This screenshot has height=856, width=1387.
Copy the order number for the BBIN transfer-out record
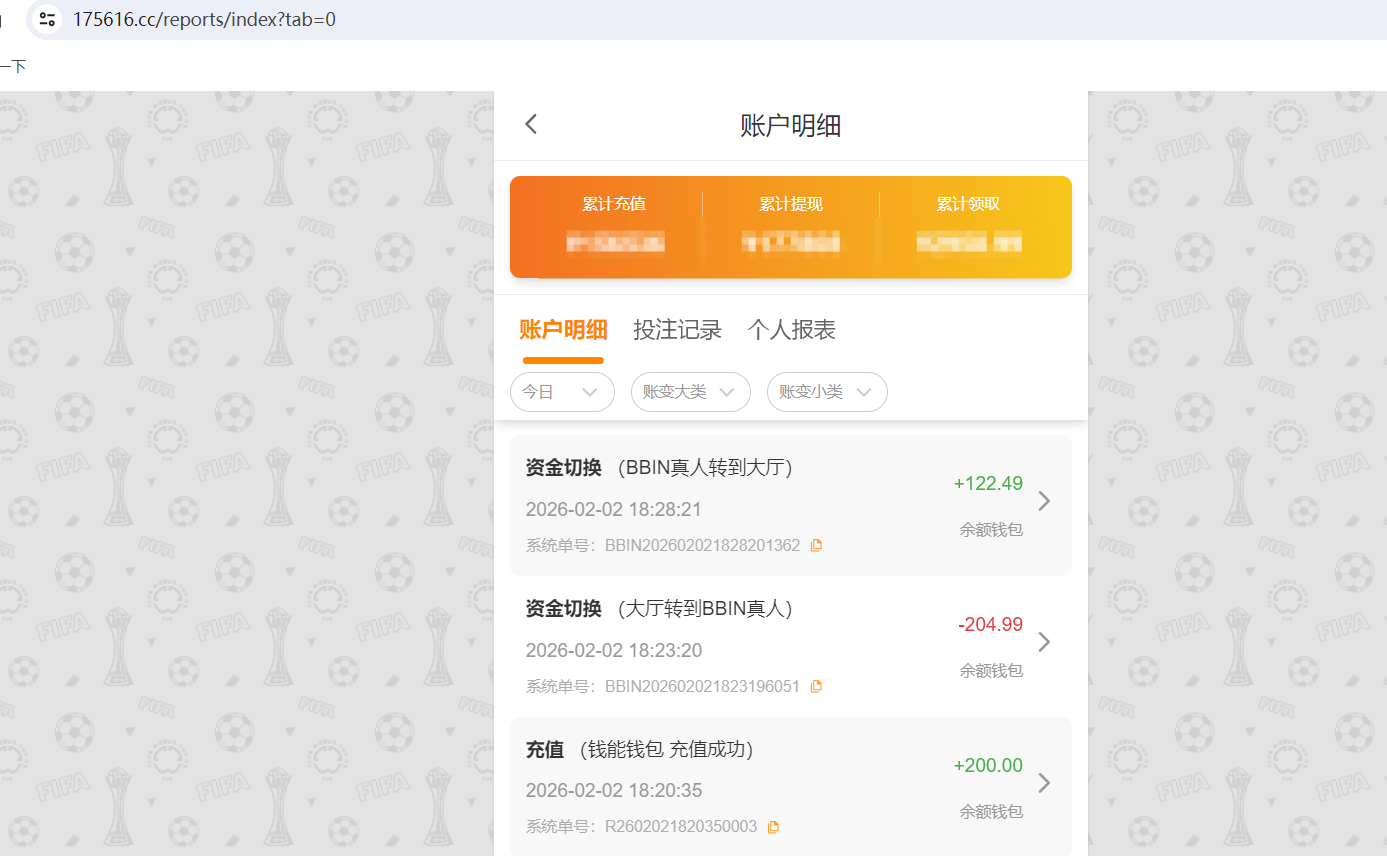pos(816,686)
